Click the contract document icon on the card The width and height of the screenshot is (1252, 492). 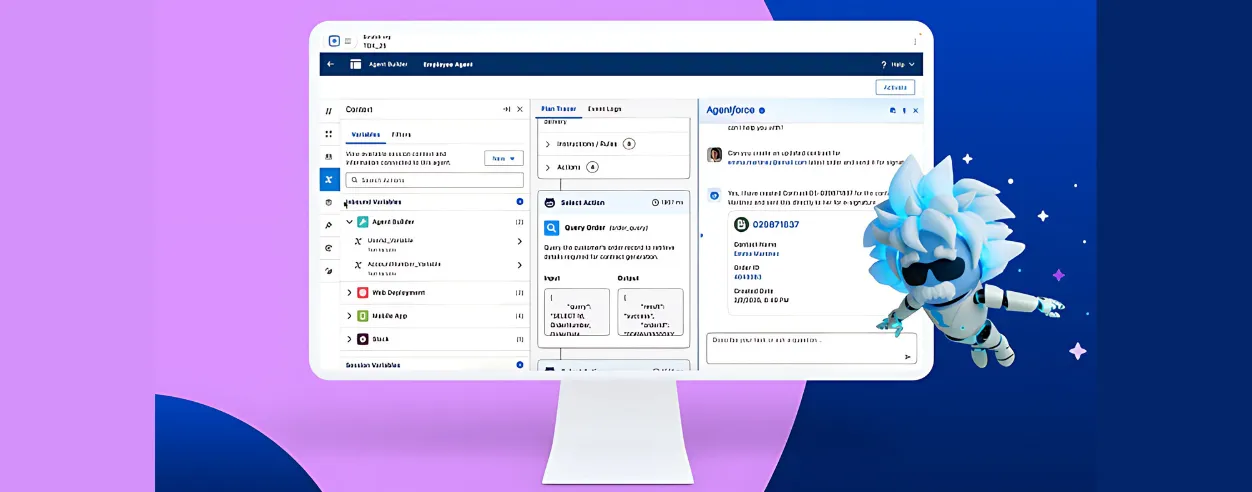click(x=741, y=225)
